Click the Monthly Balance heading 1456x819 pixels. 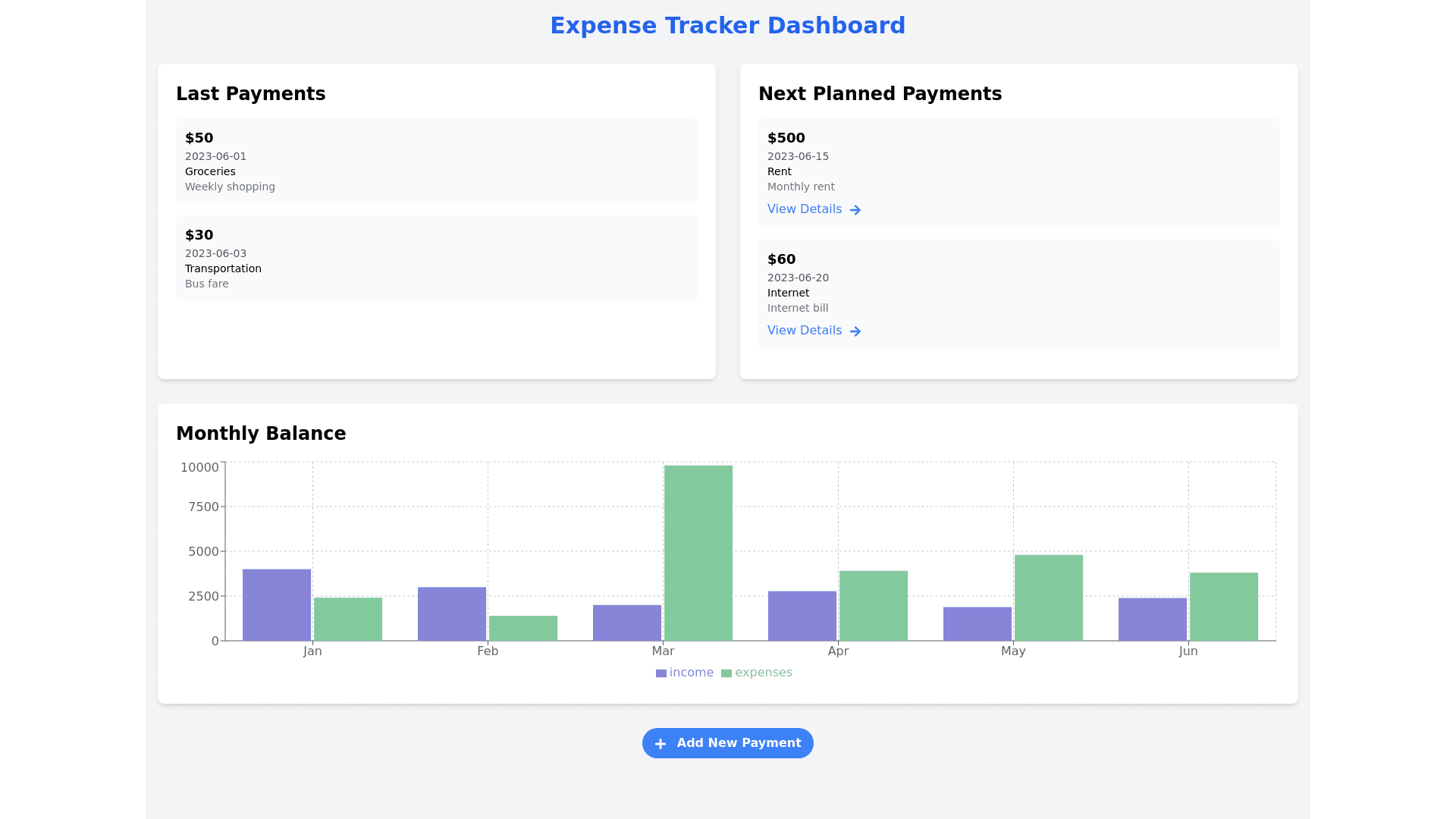click(x=261, y=434)
